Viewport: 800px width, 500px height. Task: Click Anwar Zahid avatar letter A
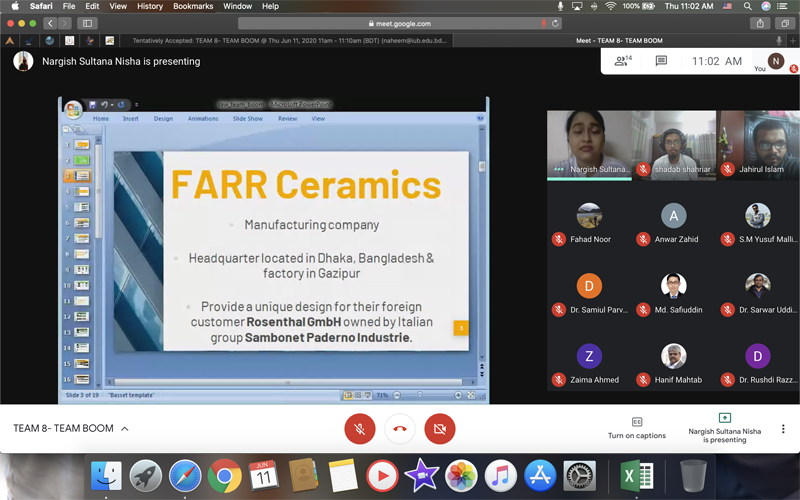[x=673, y=215]
